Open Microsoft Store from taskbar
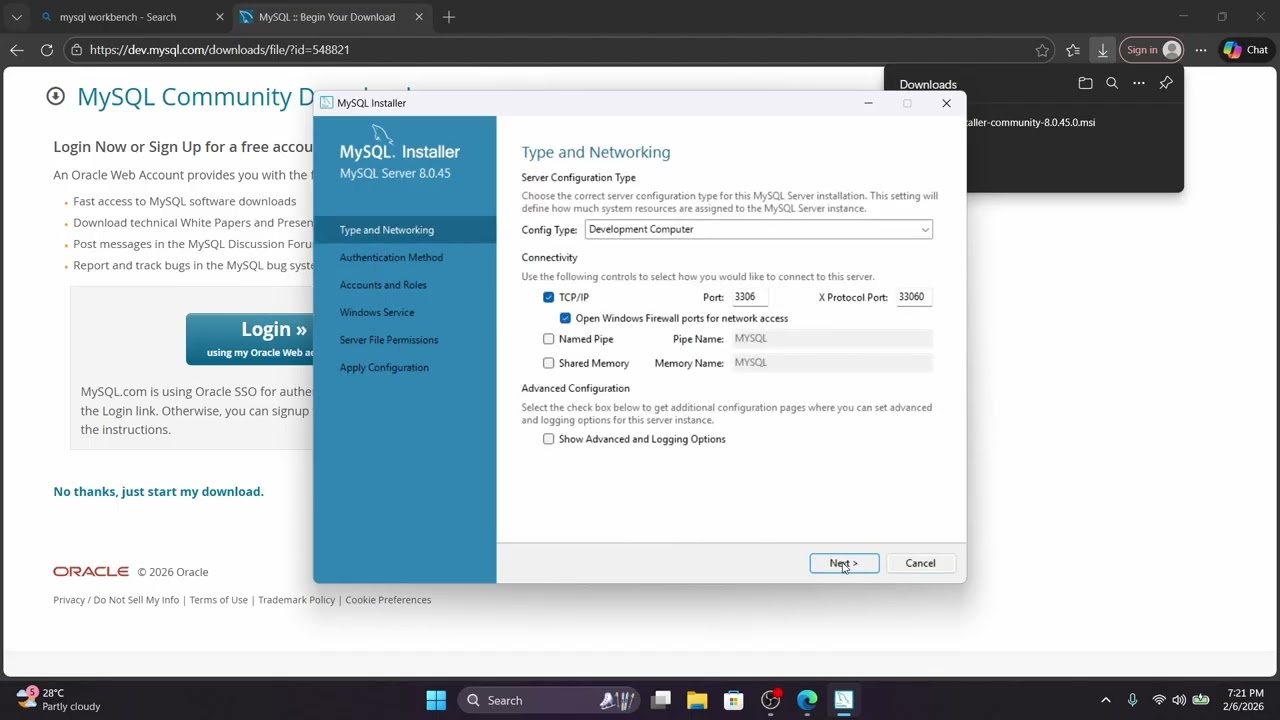 click(734, 700)
